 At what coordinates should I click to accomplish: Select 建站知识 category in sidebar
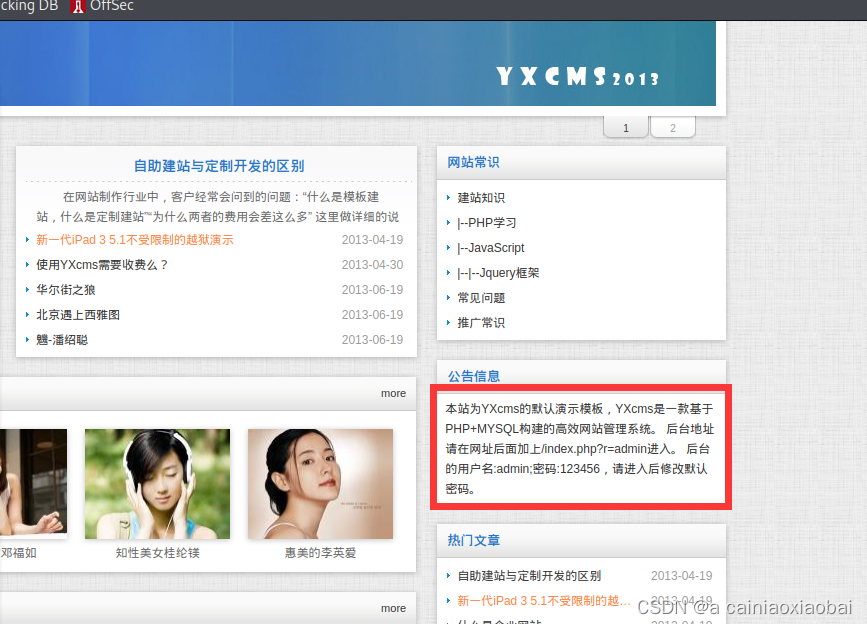point(481,198)
